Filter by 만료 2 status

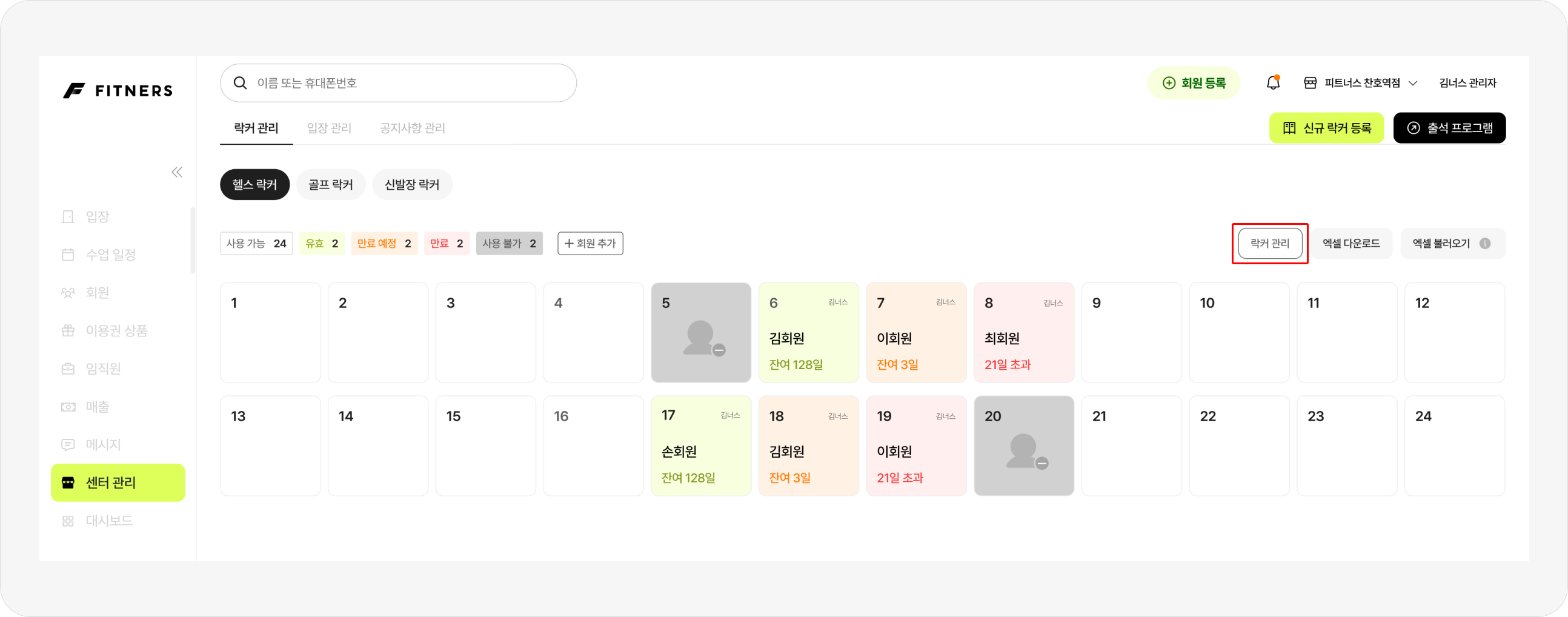(x=447, y=244)
